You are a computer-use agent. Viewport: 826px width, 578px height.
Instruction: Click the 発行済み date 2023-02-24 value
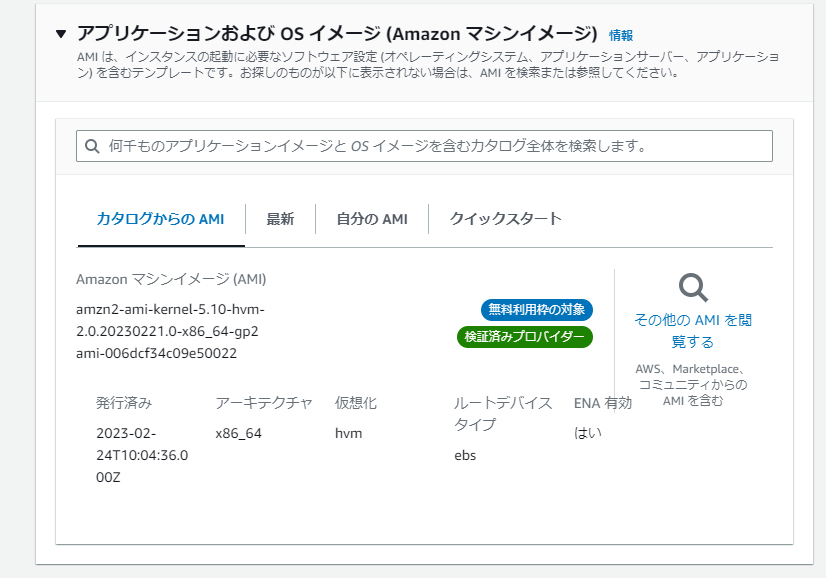[x=142, y=455]
